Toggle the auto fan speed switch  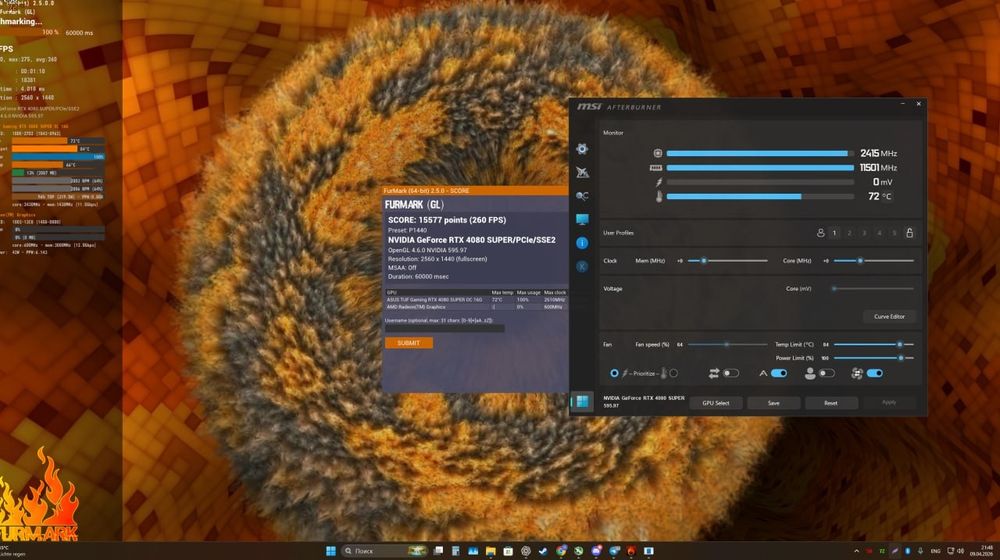coord(779,373)
